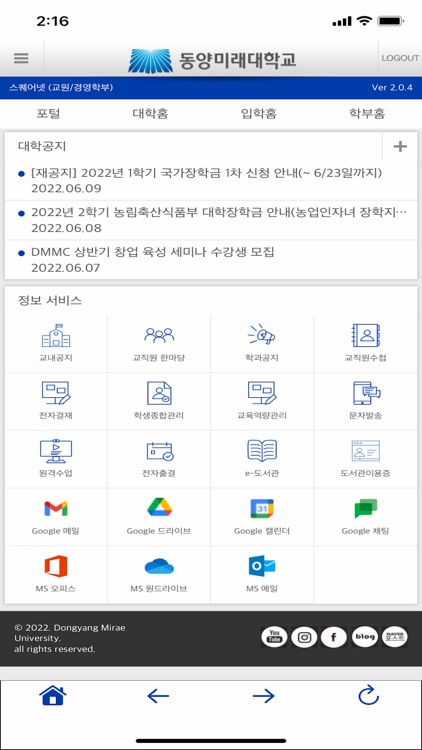
Task: Navigate forward with the right arrow
Action: [x=264, y=696]
